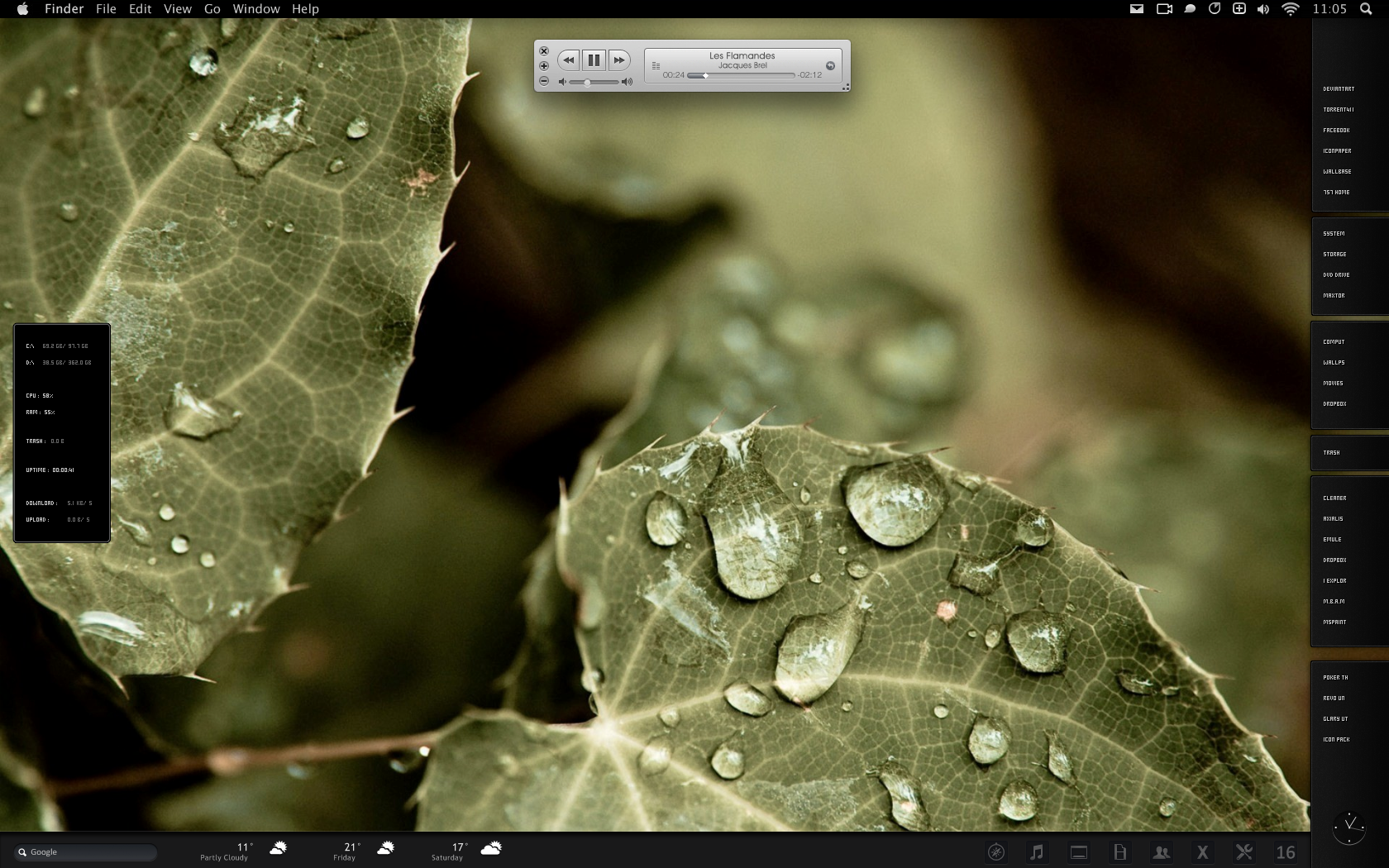The width and height of the screenshot is (1389, 868).
Task: Open the WALLBASE shortcut link
Action: 1337,172
